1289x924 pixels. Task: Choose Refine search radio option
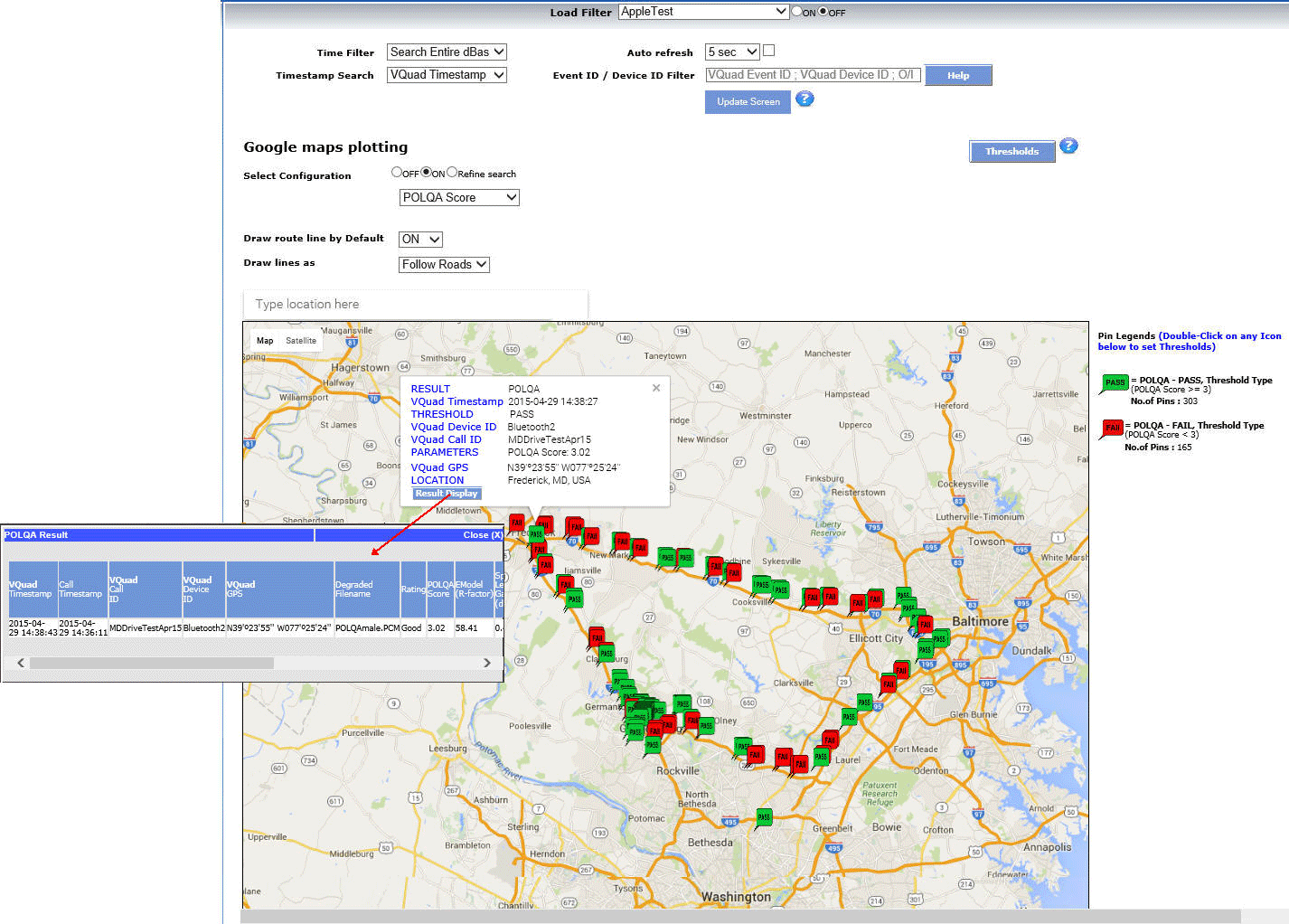point(452,172)
